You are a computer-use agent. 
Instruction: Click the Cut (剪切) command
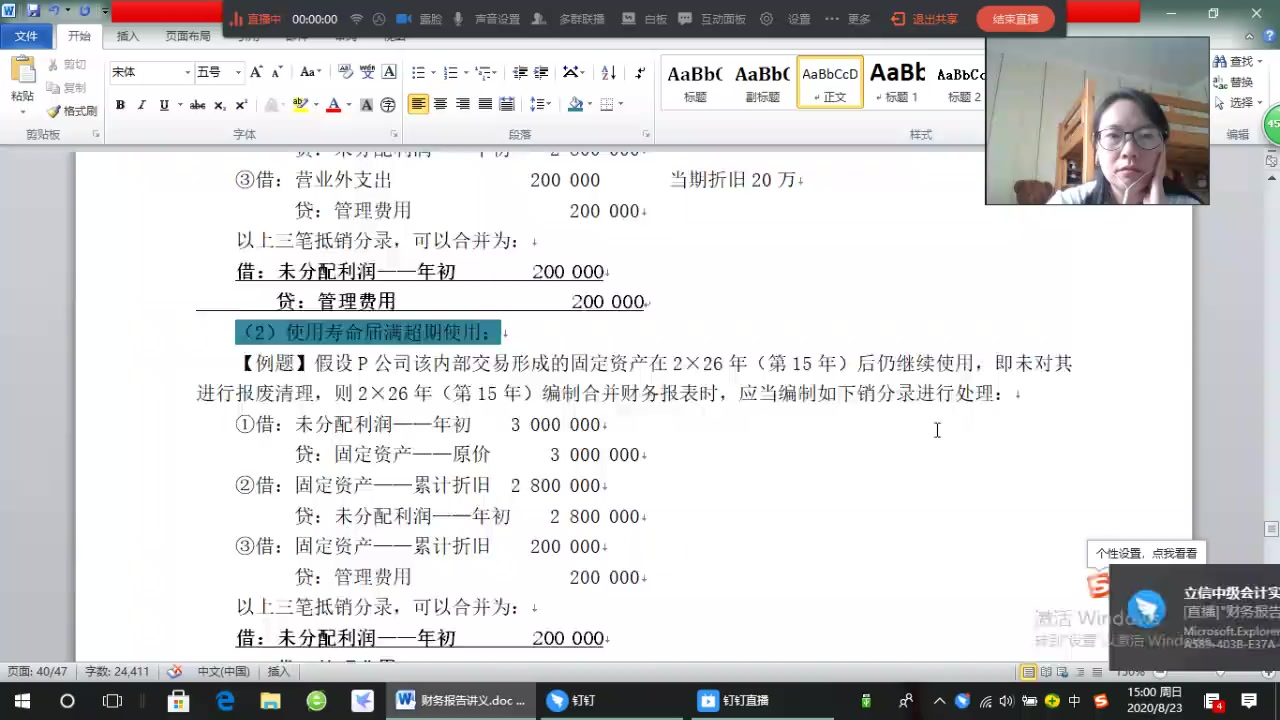(67, 64)
